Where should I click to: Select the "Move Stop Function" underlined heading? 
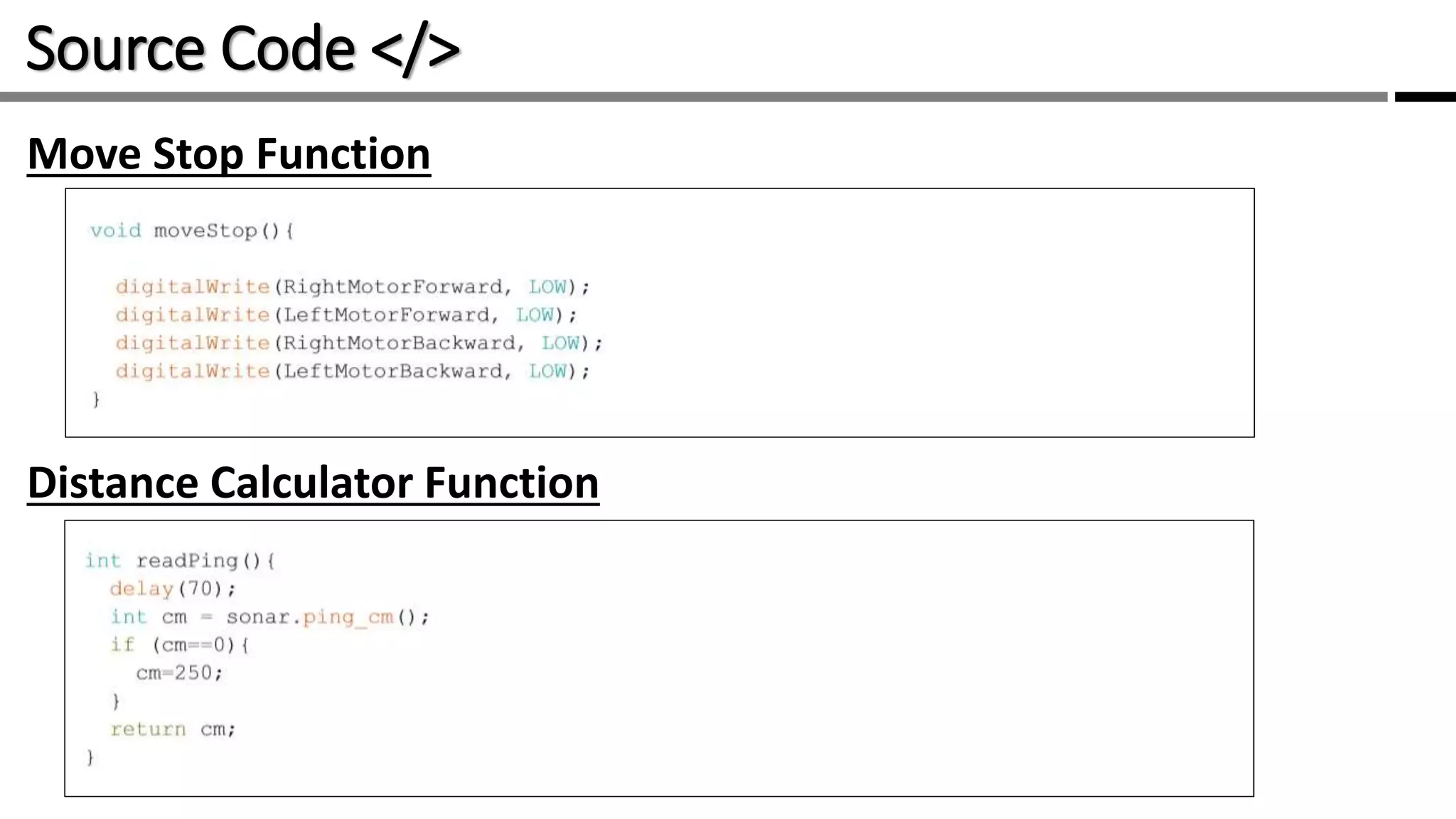point(229,154)
